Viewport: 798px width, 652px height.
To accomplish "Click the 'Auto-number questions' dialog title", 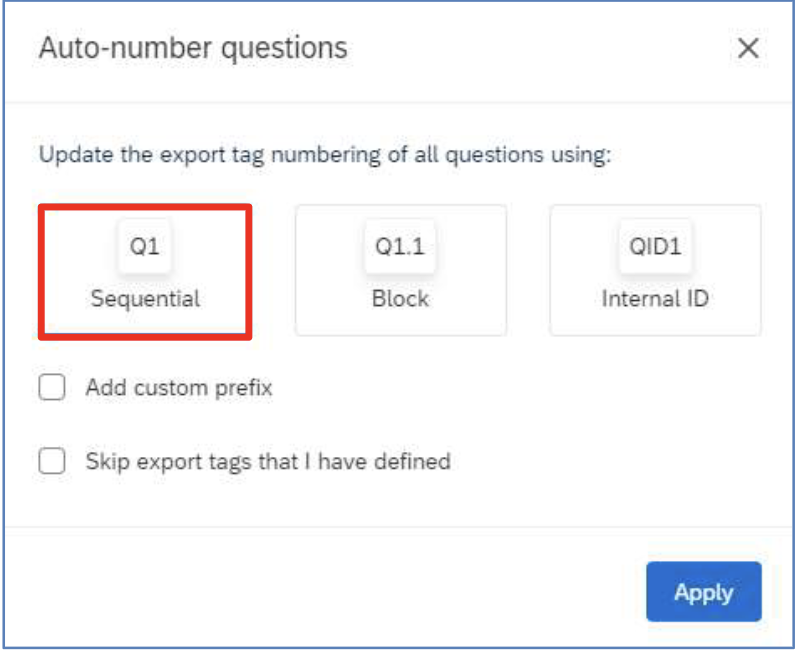I will [193, 48].
